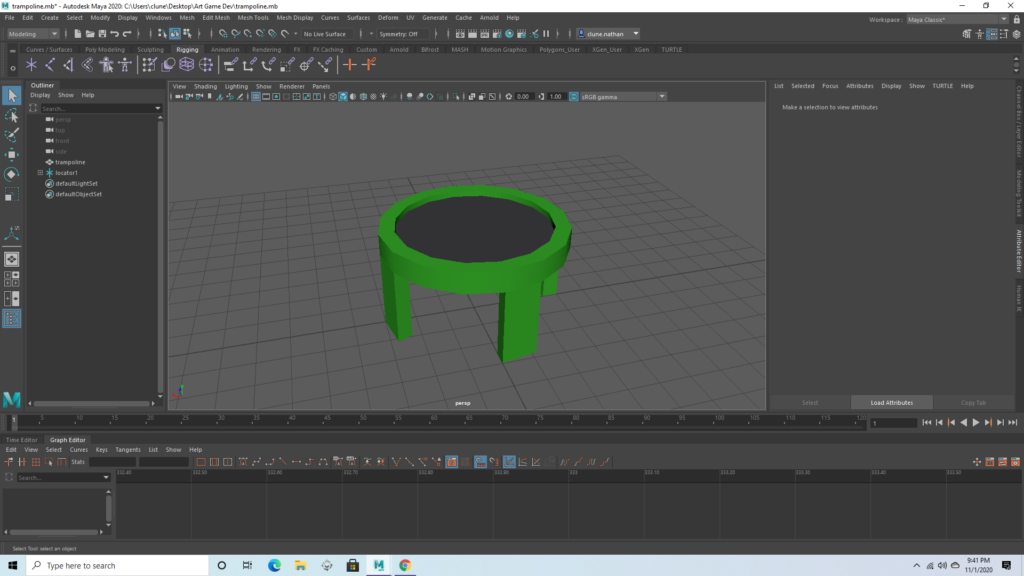Open Chrome from the Windows taskbar

405,565
